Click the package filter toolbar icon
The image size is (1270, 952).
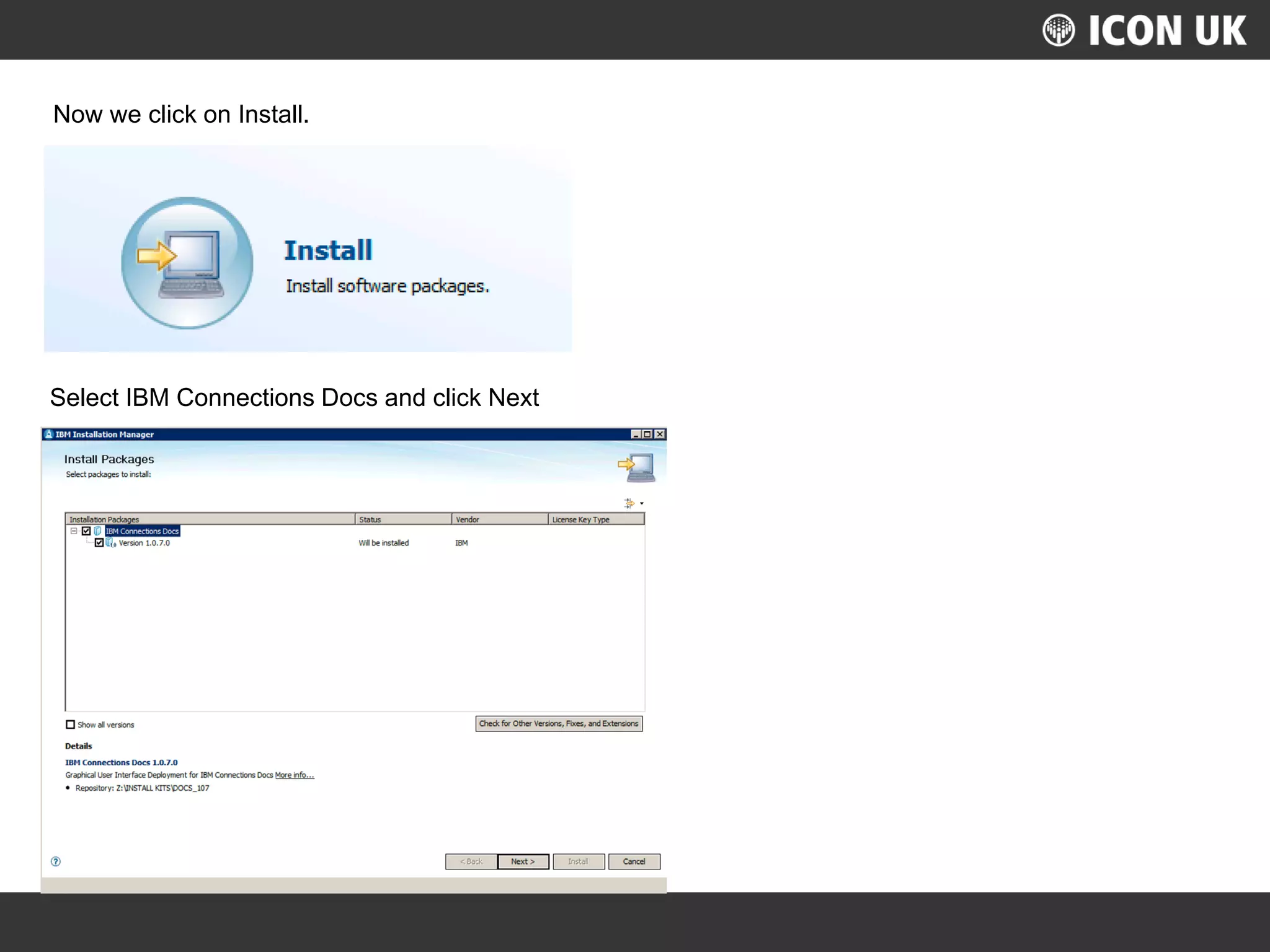pos(629,503)
